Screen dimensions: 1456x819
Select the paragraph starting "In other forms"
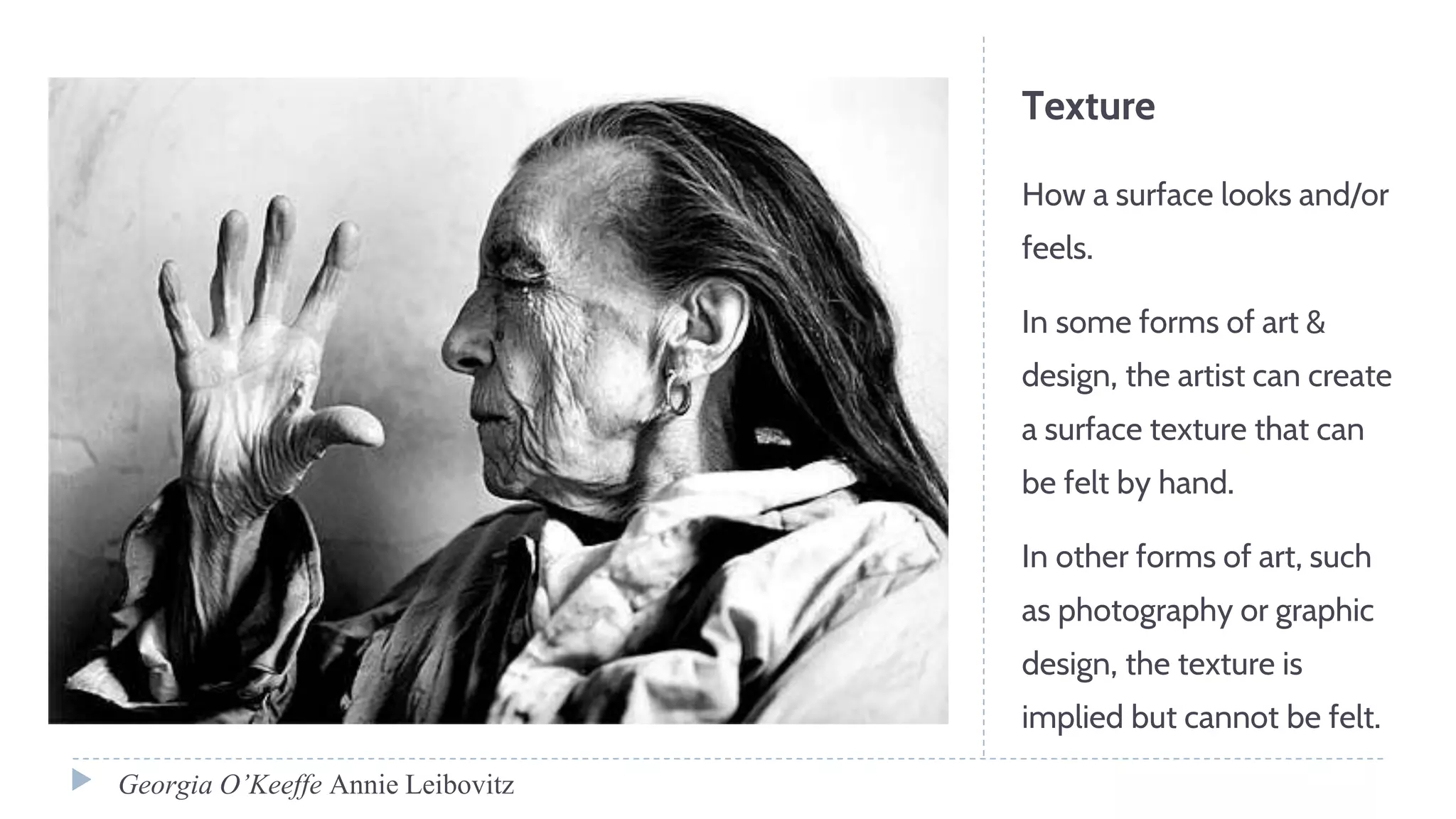point(1201,636)
